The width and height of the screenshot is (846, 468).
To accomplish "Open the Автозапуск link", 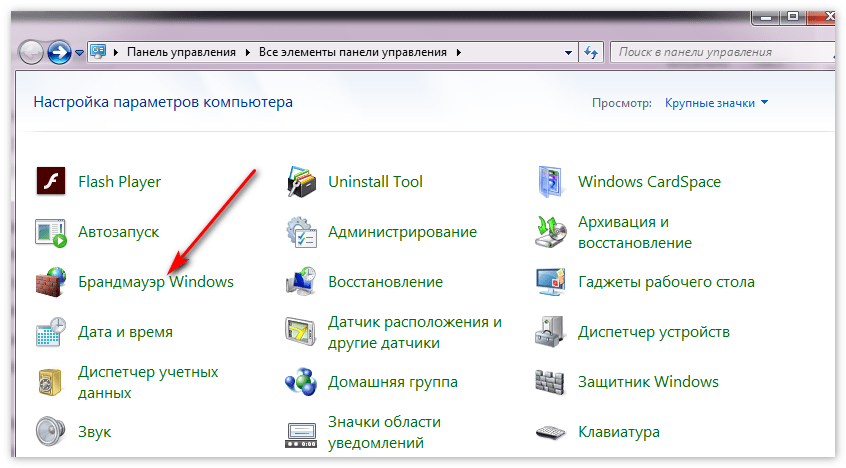I will tap(118, 232).
